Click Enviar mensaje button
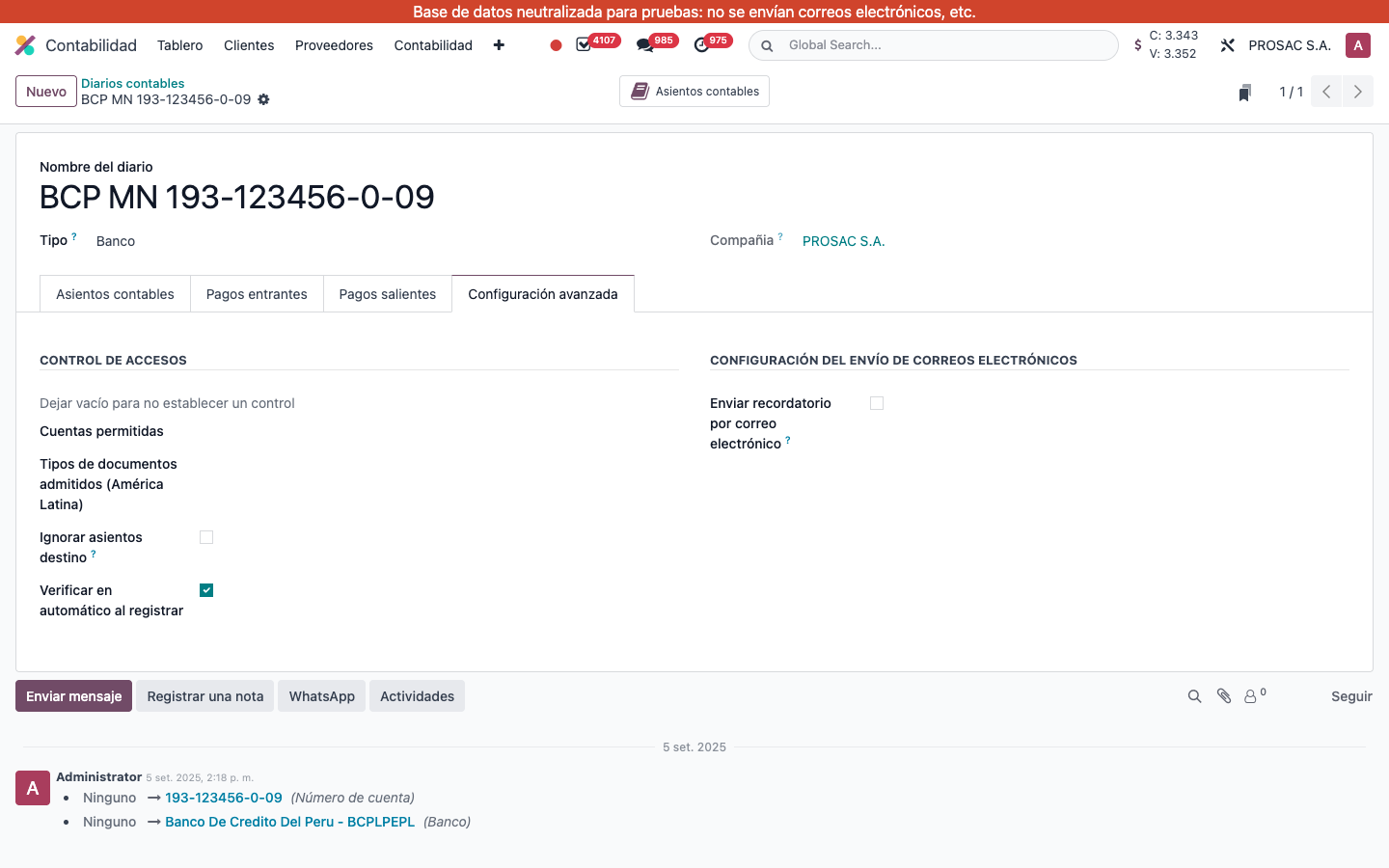 point(74,696)
